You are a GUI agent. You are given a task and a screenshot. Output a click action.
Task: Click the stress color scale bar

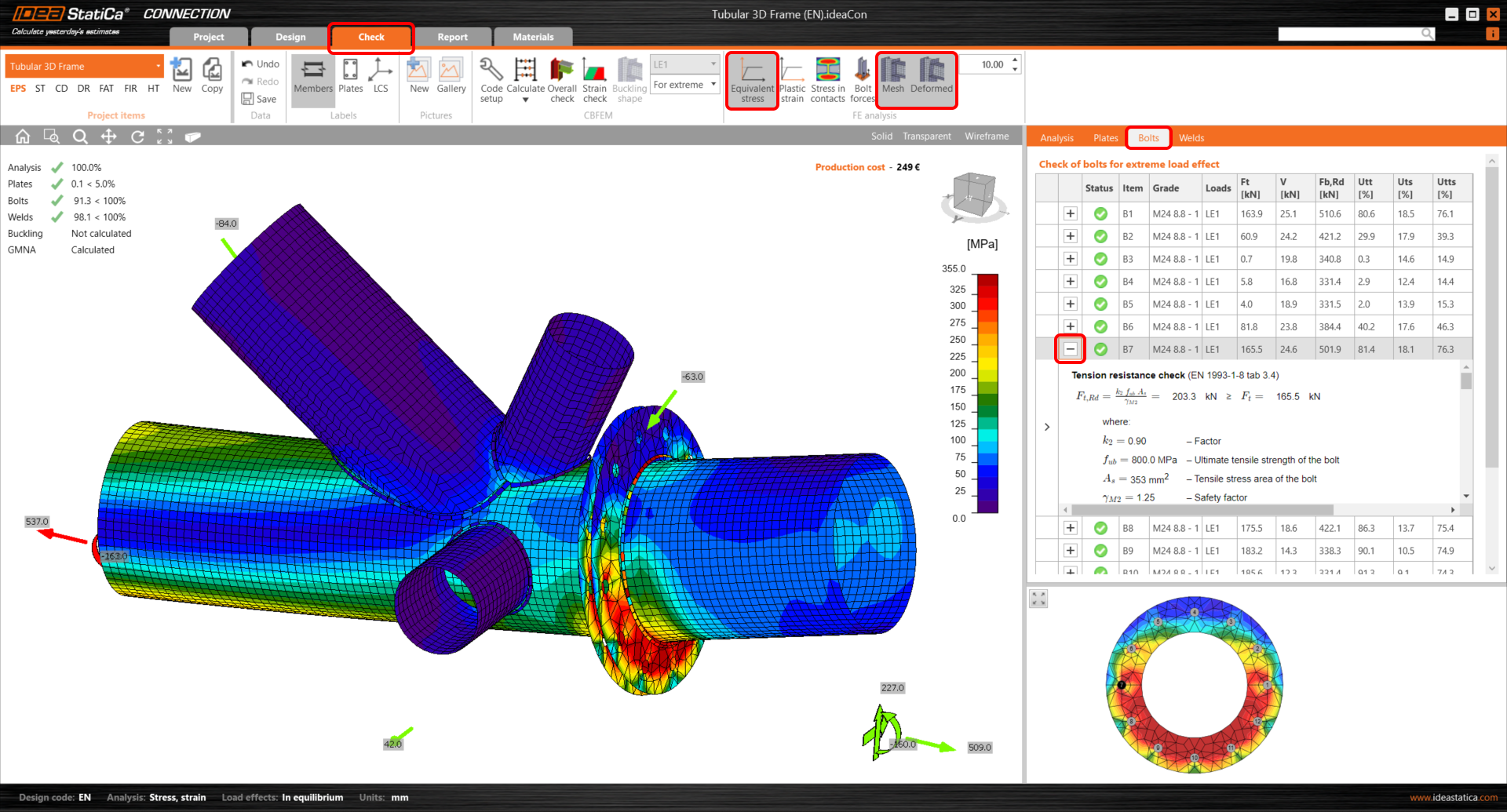tap(987, 393)
